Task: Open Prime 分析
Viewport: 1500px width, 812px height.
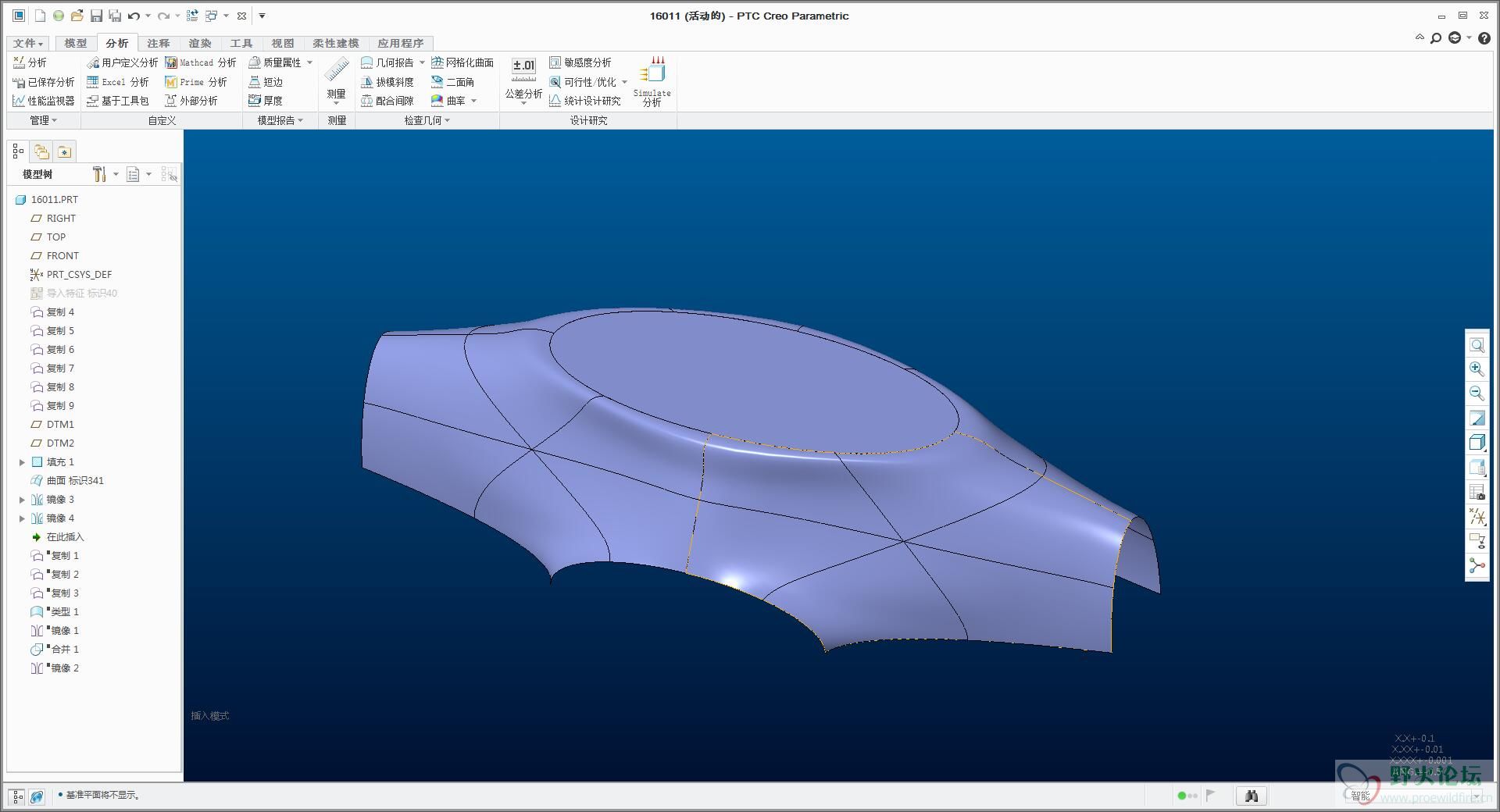Action: 196,82
